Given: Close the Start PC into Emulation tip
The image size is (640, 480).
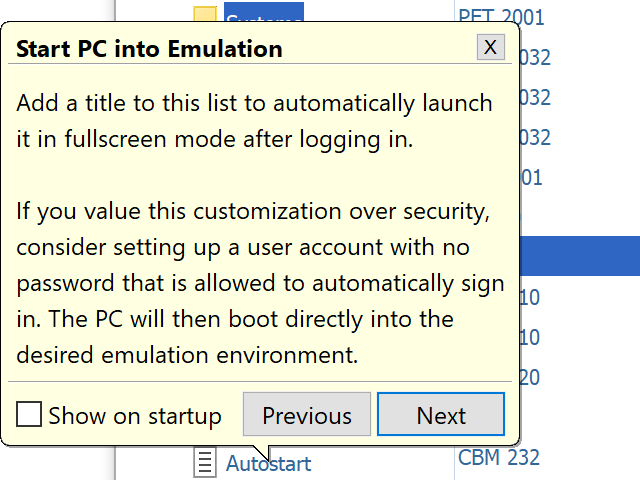Looking at the screenshot, I should click(490, 46).
